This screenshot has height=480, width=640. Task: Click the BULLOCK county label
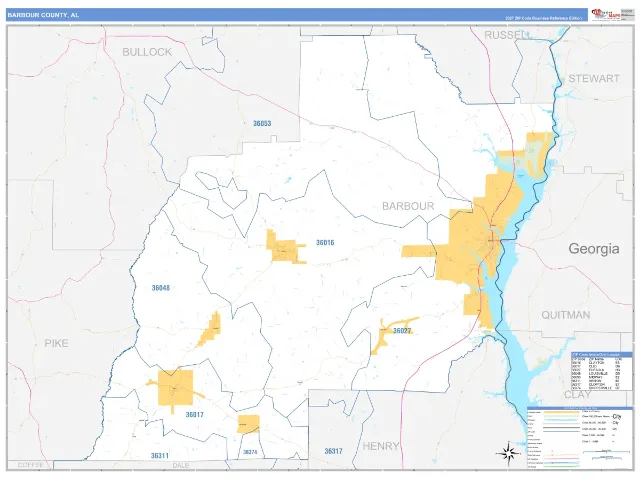pos(147,52)
